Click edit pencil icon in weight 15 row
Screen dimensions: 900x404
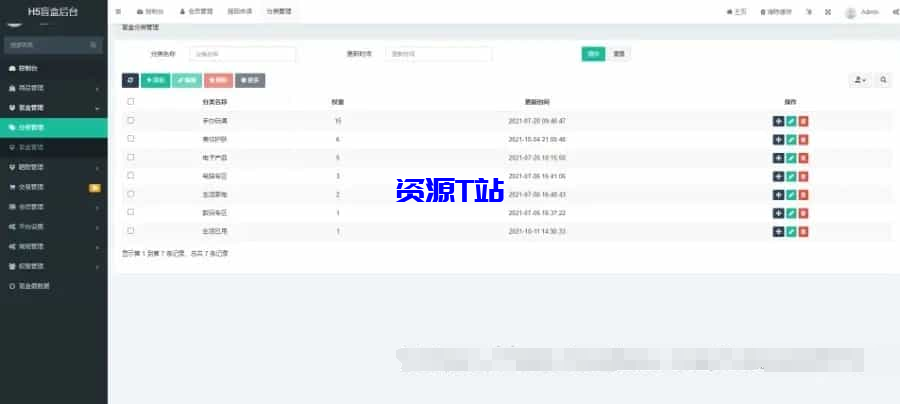pos(791,121)
